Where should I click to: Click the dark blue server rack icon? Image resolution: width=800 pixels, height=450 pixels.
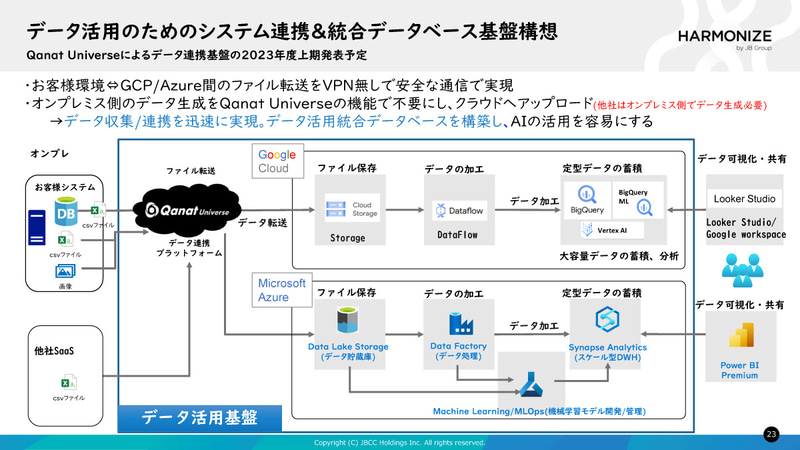point(37,228)
